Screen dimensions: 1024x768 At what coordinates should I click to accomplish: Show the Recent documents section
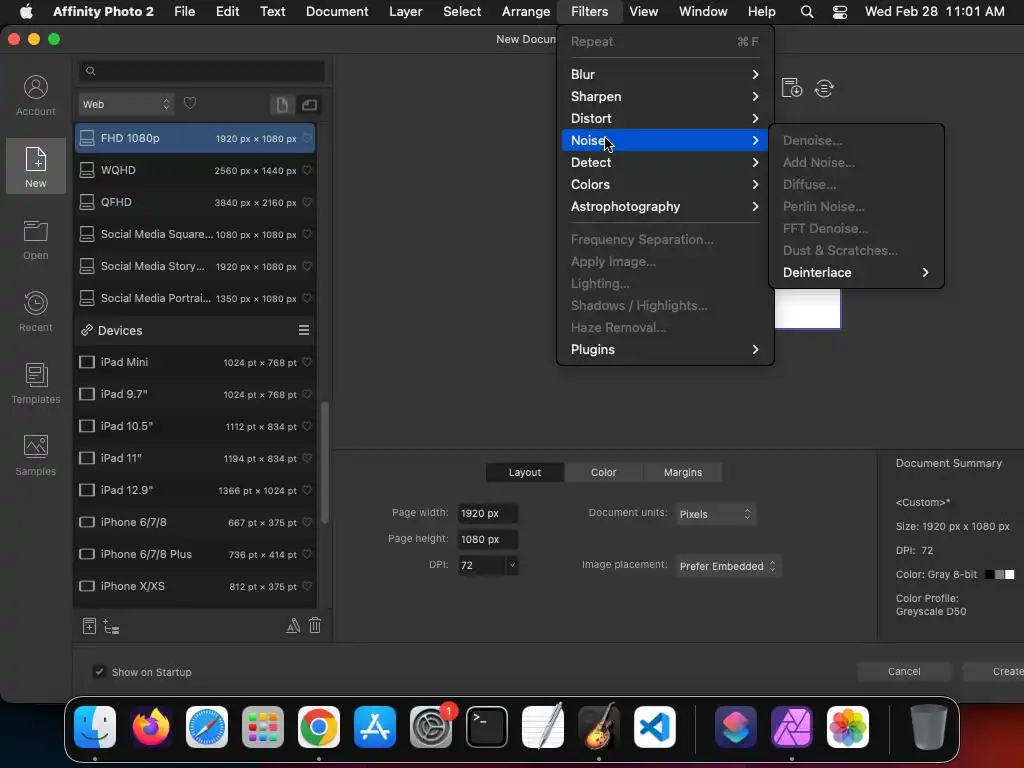pos(35,312)
